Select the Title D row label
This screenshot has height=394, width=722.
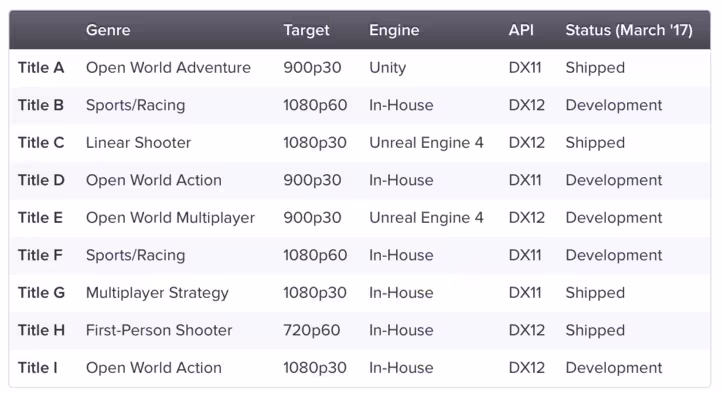pyautogui.click(x=41, y=180)
